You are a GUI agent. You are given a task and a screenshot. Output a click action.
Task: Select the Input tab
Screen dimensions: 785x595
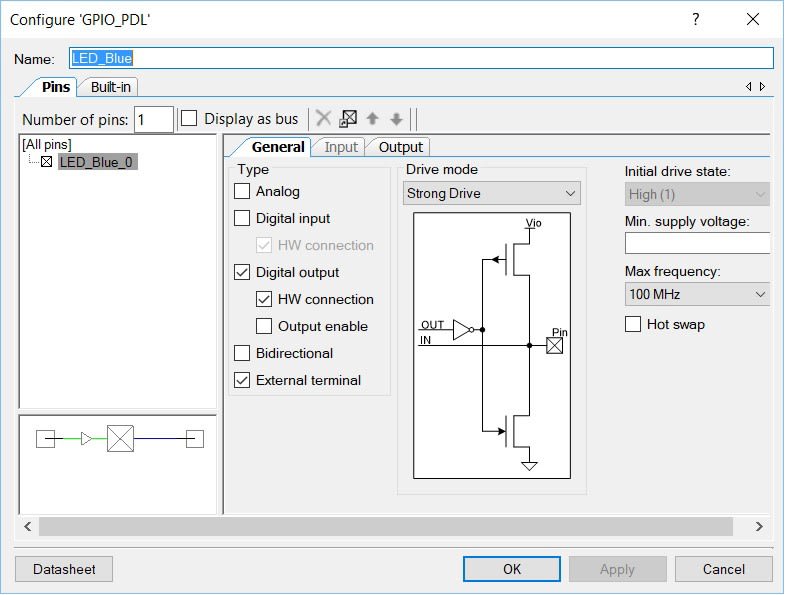point(340,147)
